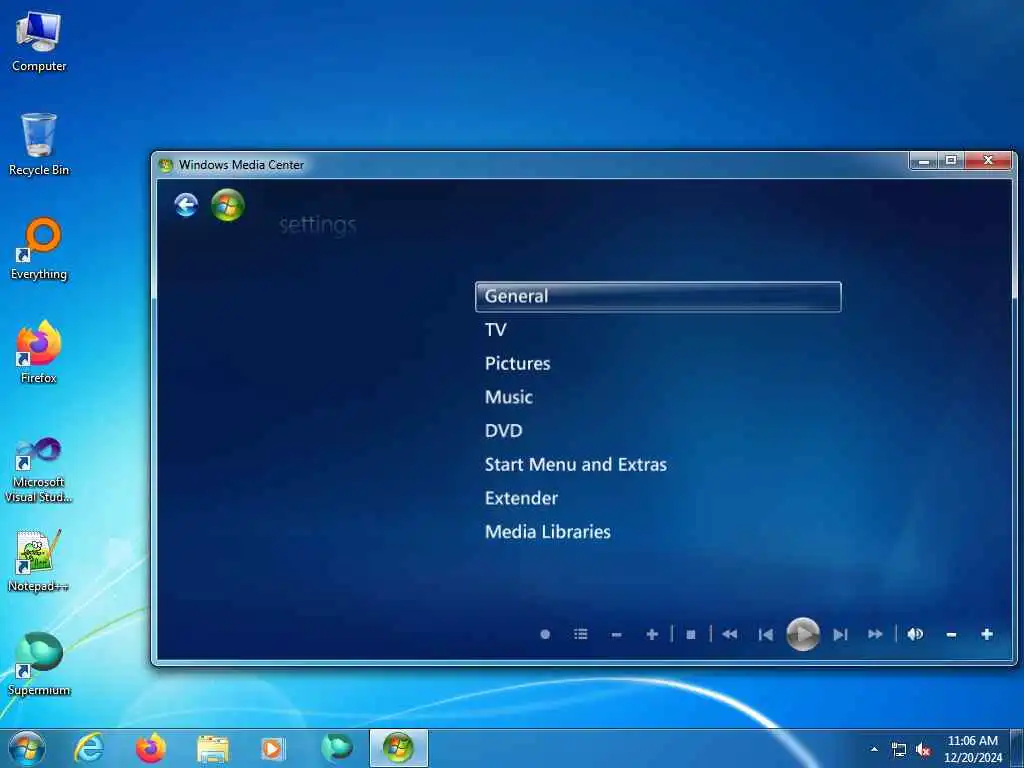Open the guide list icon in transport bar
Screen dimensions: 1024x768
coord(581,634)
